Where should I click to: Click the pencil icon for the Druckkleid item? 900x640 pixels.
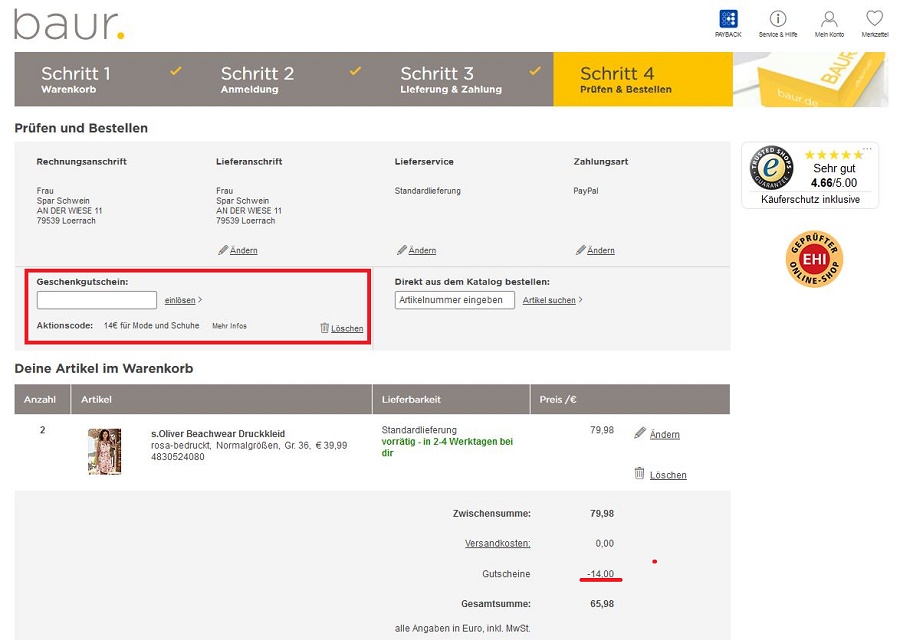pyautogui.click(x=640, y=433)
